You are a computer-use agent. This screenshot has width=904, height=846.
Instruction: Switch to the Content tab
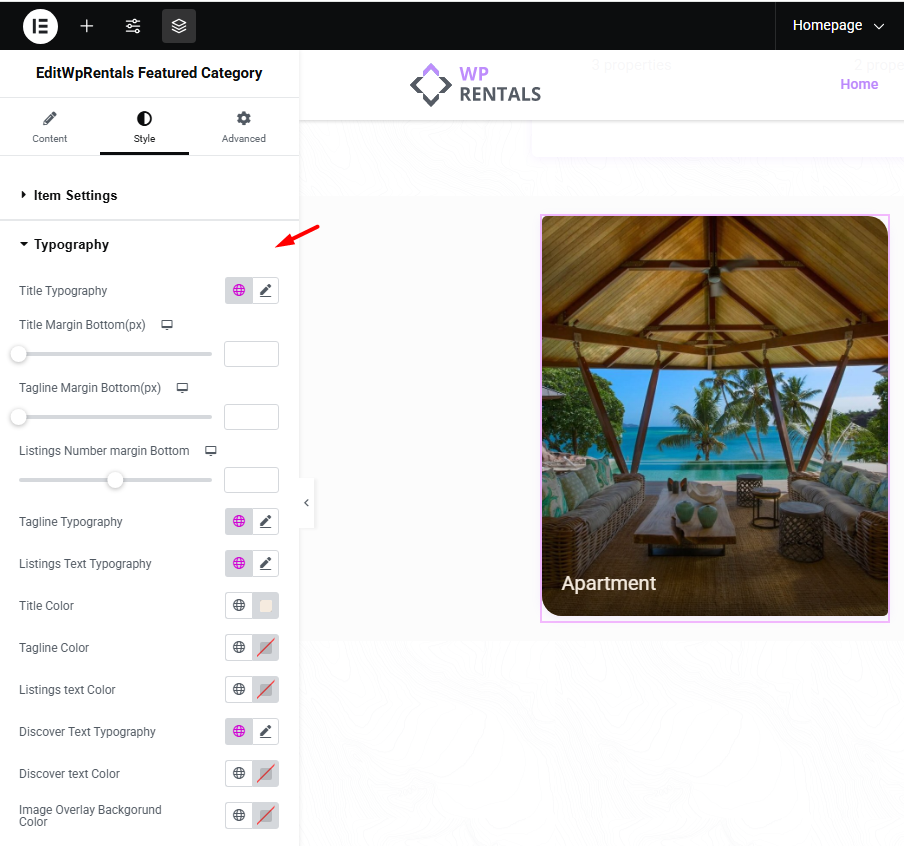[50, 127]
